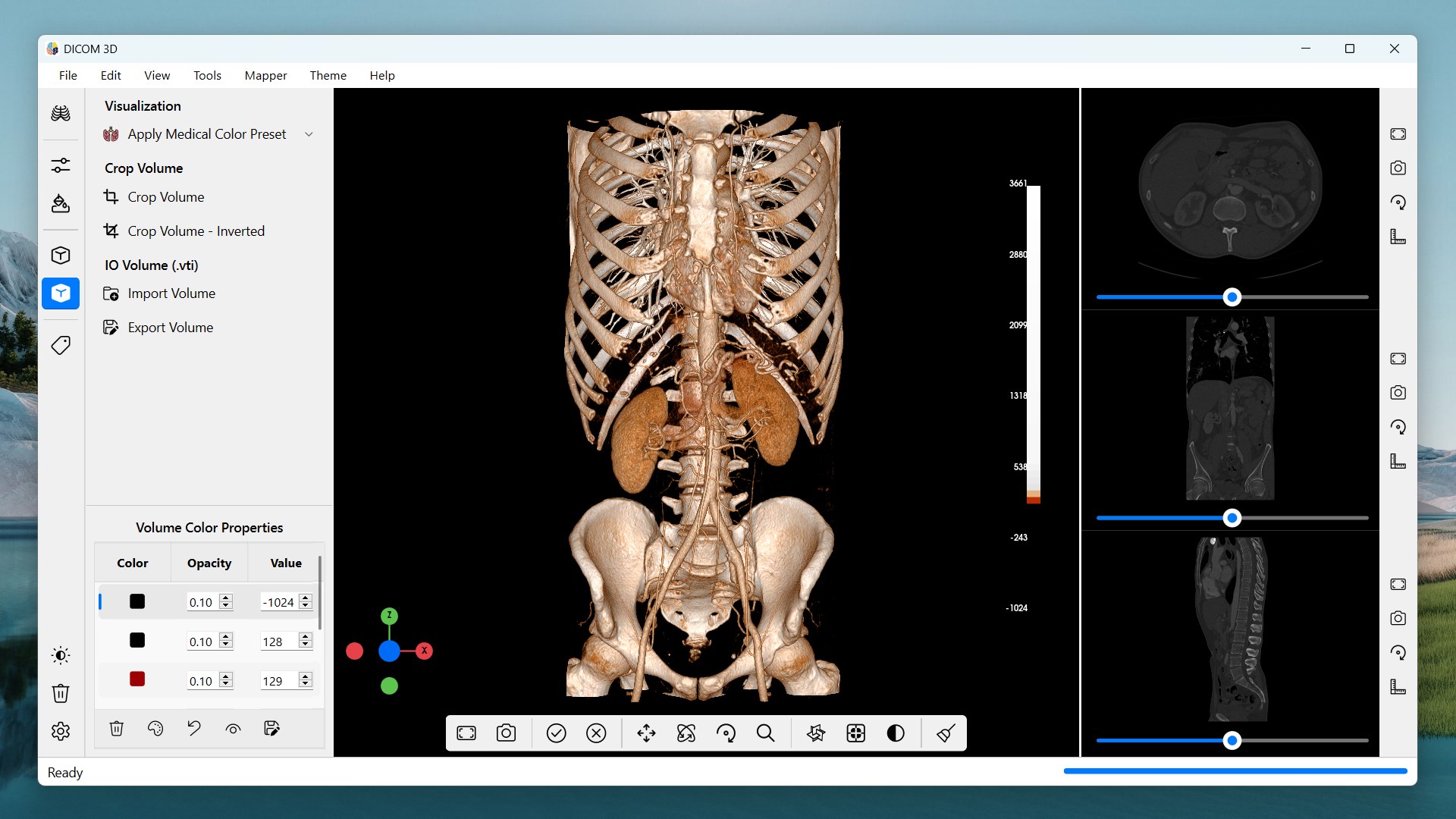The image size is (1456, 819).
Task: Click Crop Volume - Inverted
Action: [196, 231]
